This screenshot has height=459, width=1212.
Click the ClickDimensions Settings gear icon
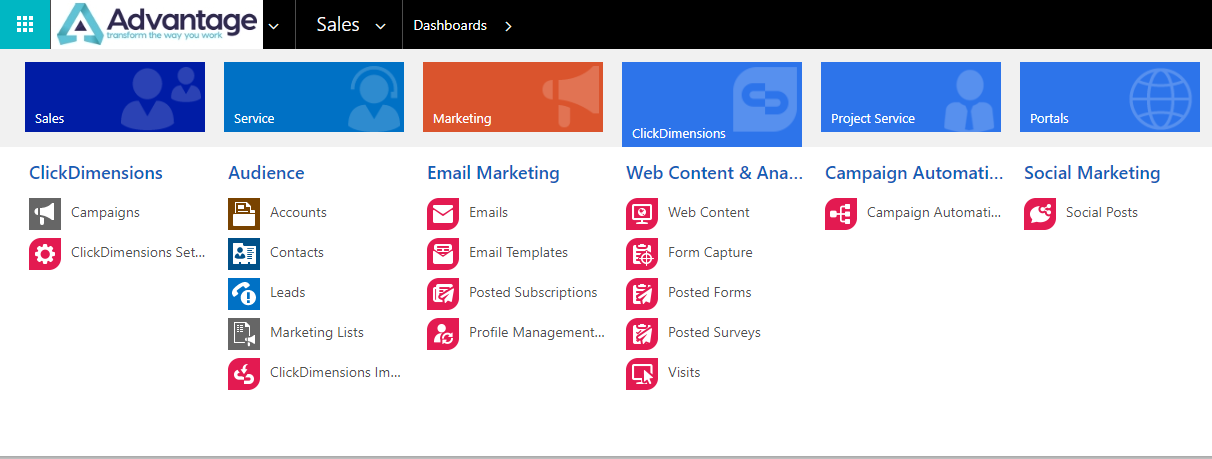click(45, 254)
